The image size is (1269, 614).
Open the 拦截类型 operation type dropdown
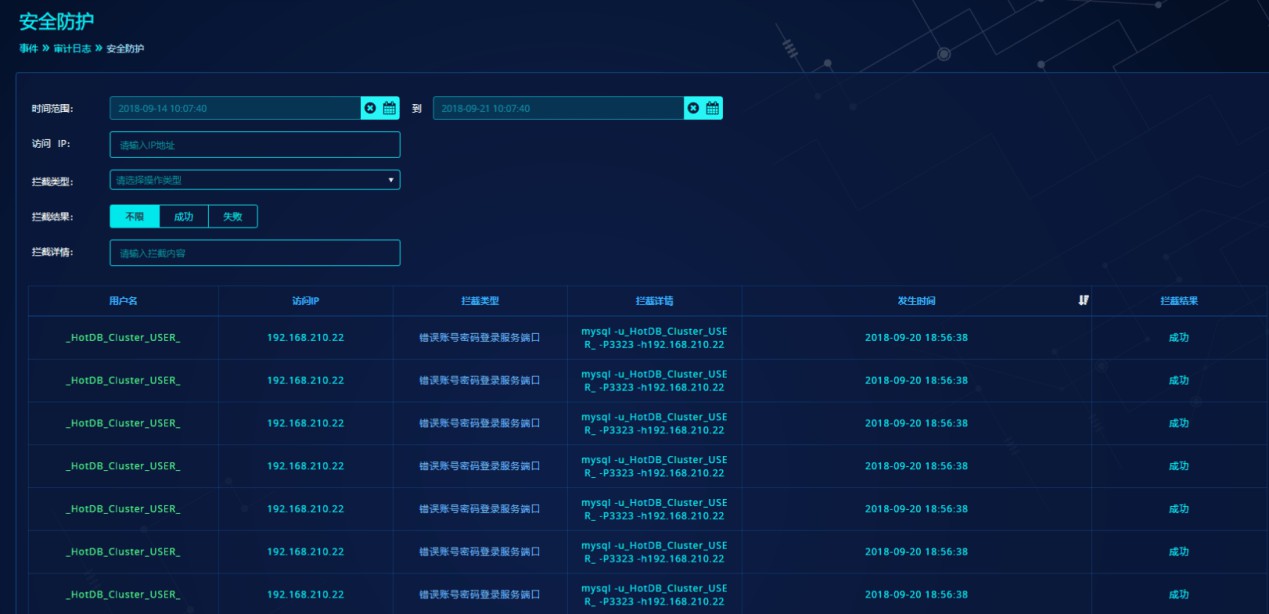pyautogui.click(x=255, y=180)
